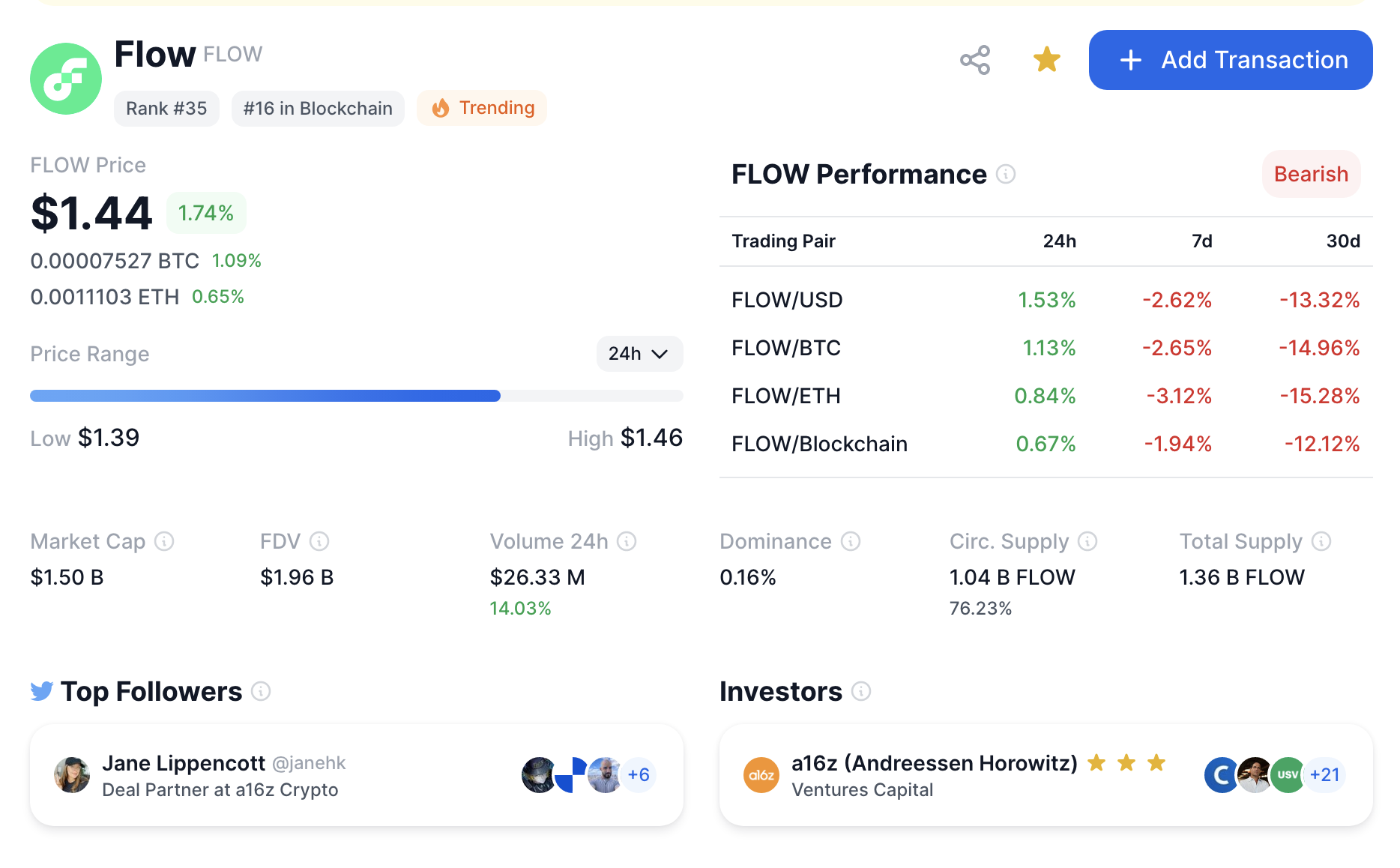This screenshot has width=1400, height=868.
Task: Show FDV info icon
Action: (319, 541)
